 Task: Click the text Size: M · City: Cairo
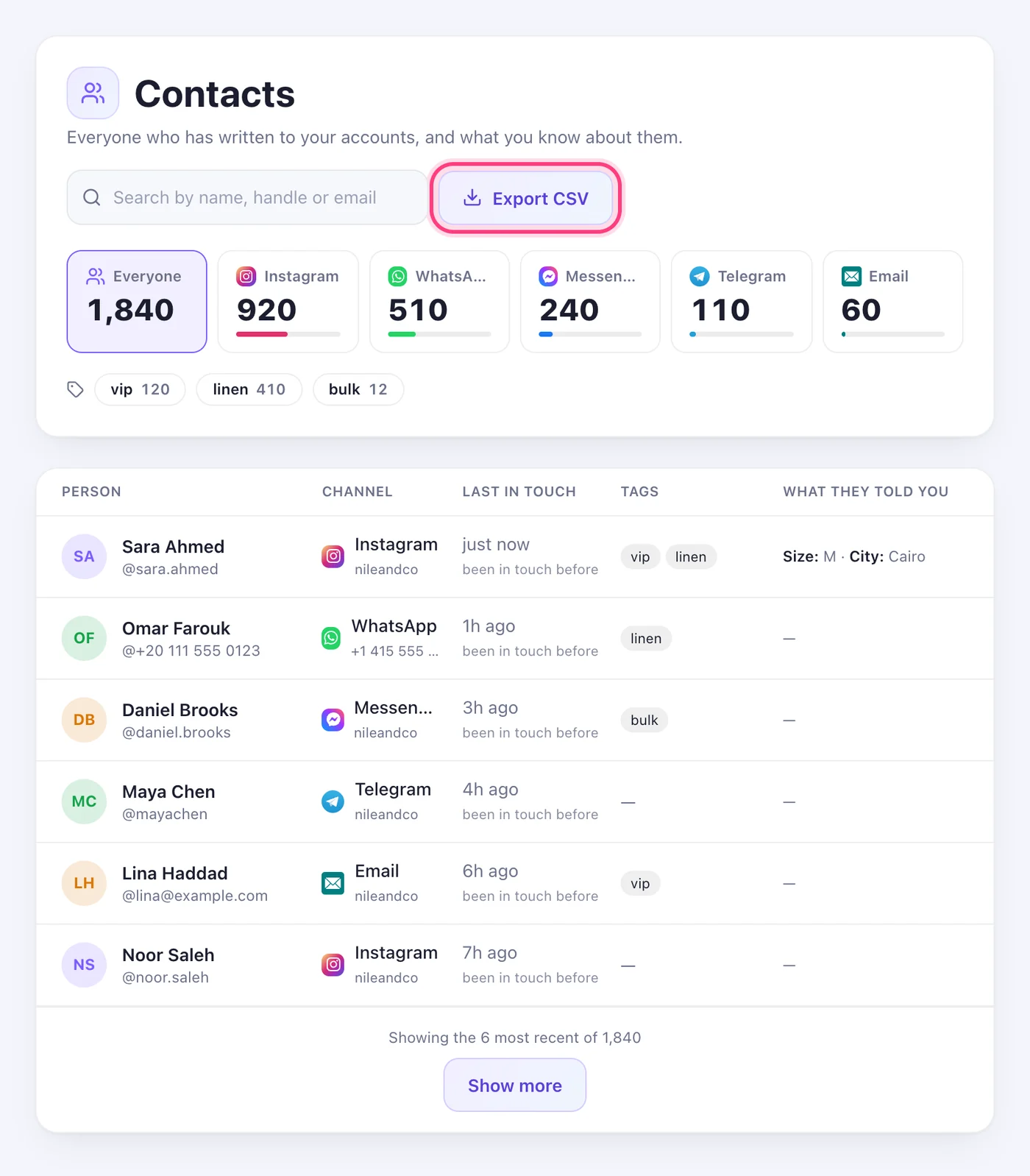(854, 556)
